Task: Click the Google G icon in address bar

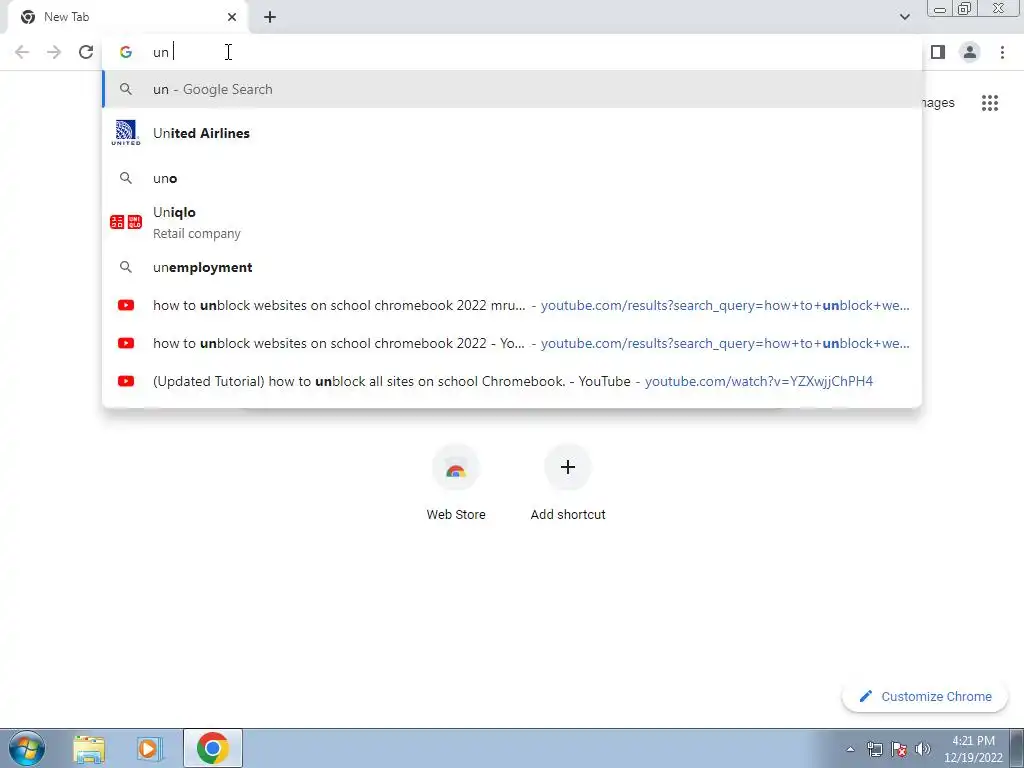Action: click(125, 52)
